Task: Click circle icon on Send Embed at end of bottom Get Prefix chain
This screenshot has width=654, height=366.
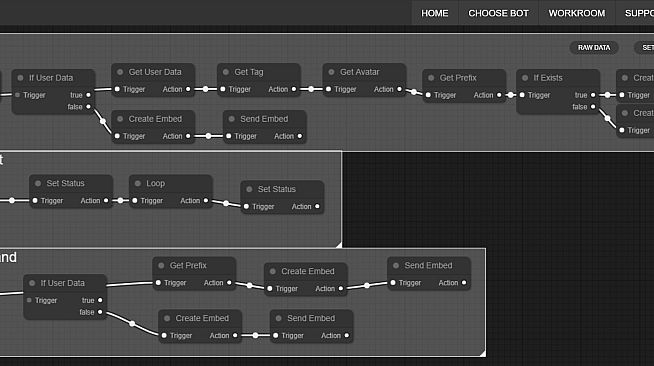Action: pyautogui.click(x=396, y=266)
